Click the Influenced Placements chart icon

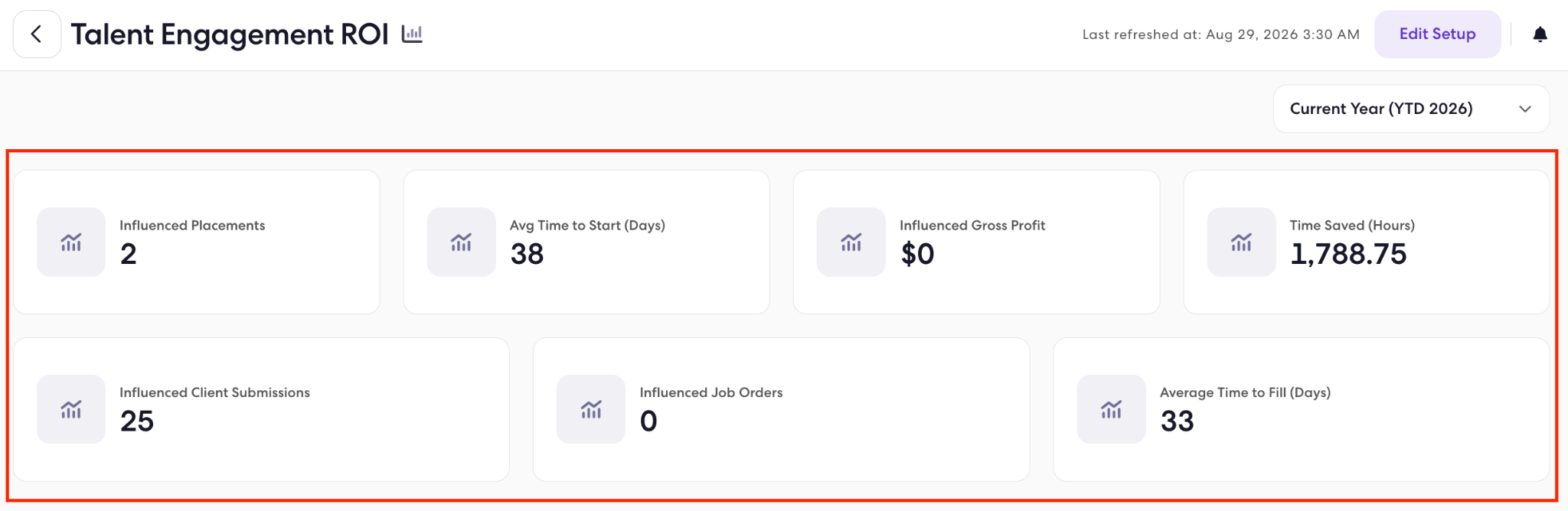(71, 242)
